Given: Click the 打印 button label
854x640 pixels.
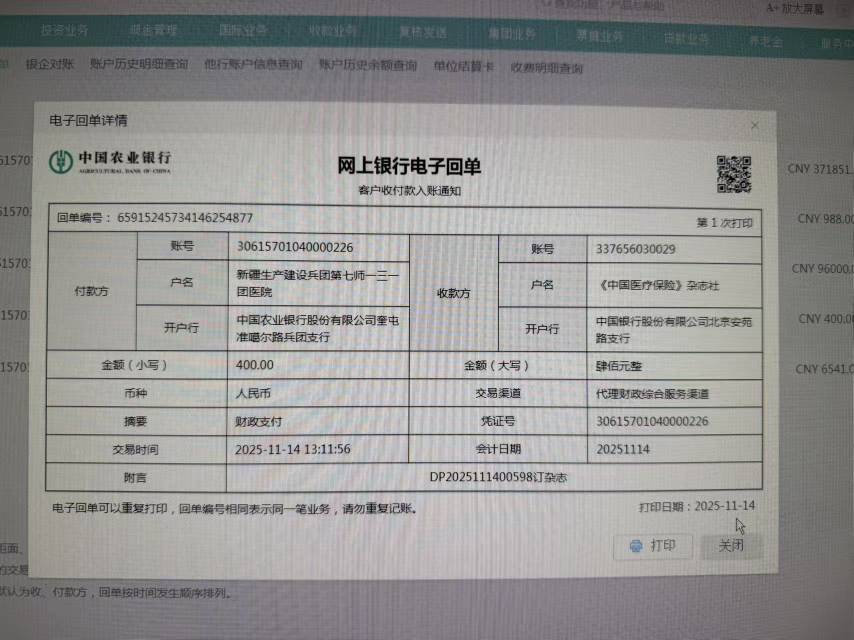Looking at the screenshot, I should (662, 546).
